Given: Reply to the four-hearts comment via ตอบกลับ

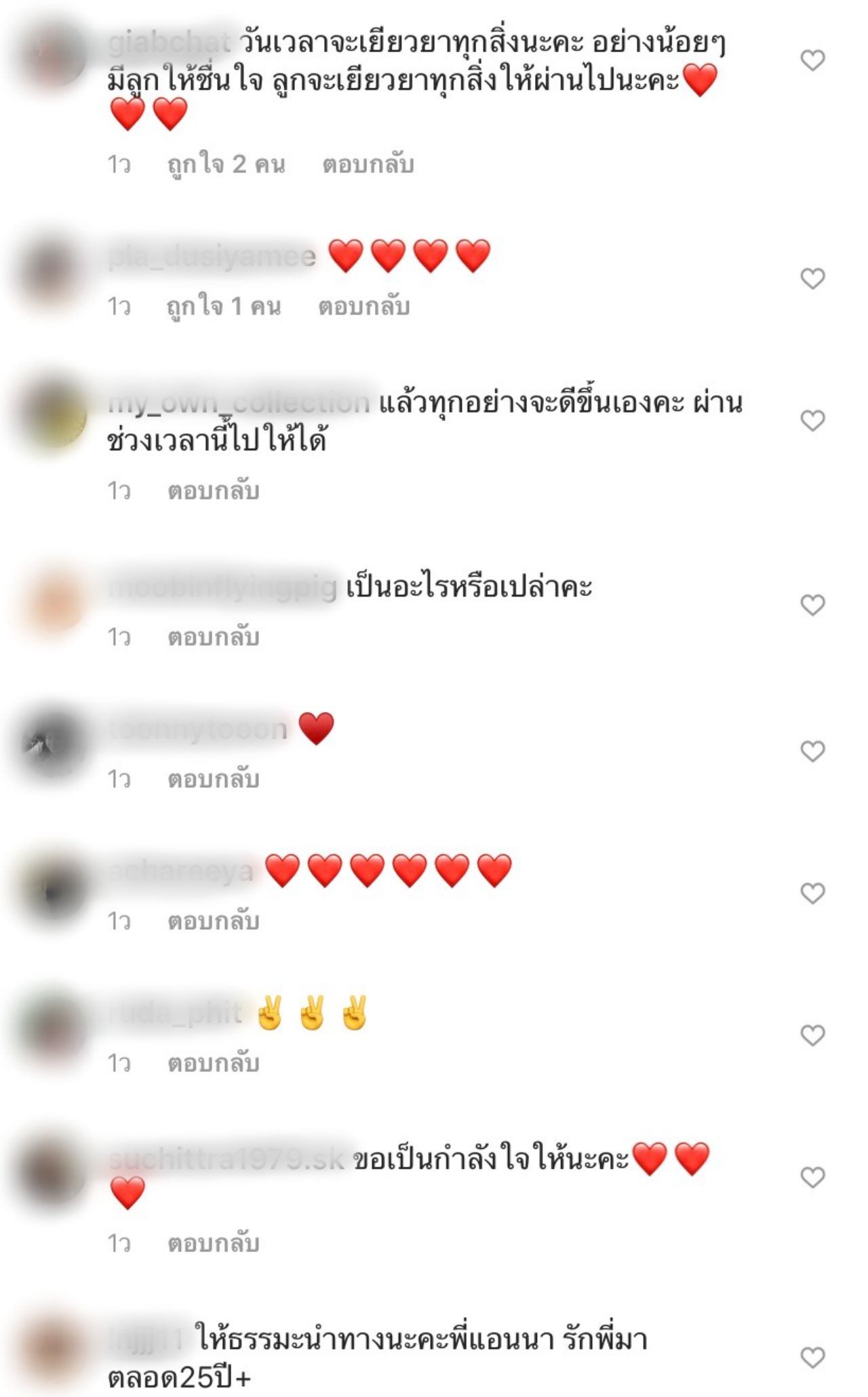Looking at the screenshot, I should tap(364, 307).
